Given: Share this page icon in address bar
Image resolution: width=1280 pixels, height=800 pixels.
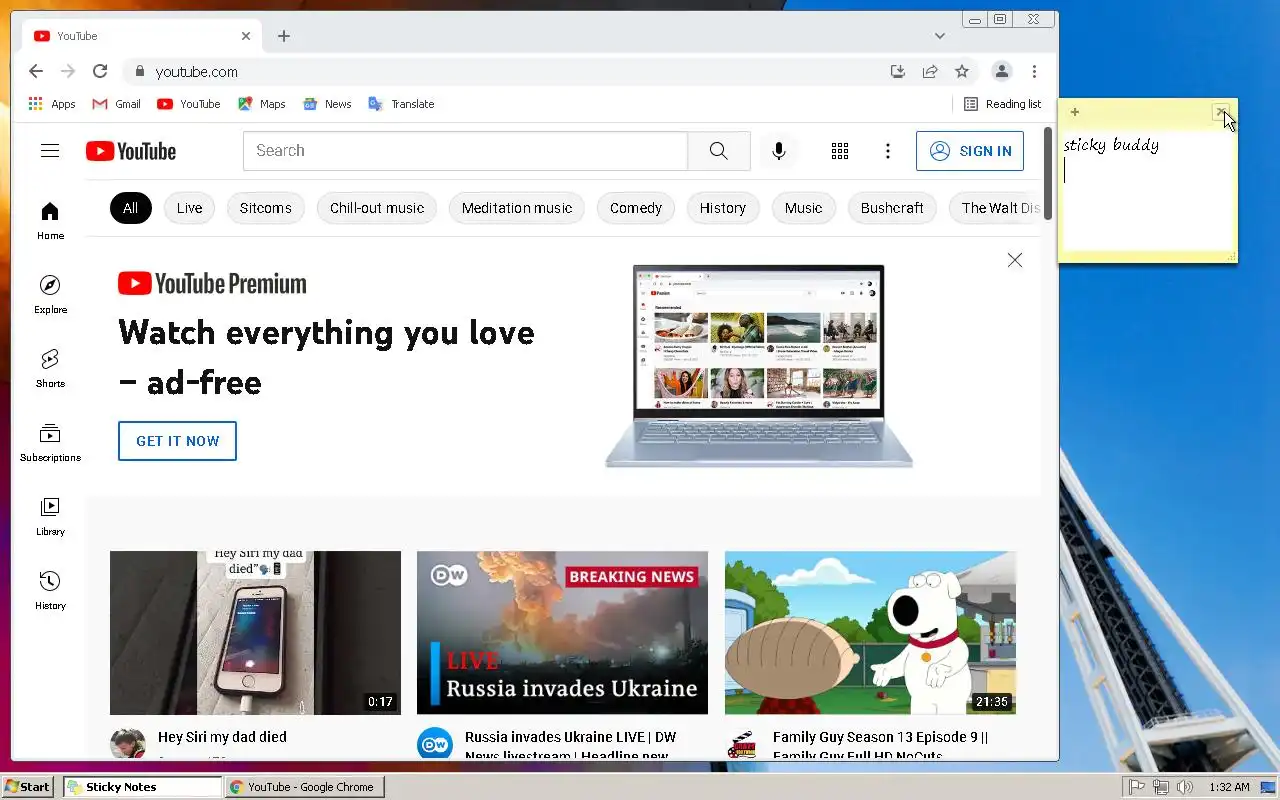Looking at the screenshot, I should (x=930, y=71).
